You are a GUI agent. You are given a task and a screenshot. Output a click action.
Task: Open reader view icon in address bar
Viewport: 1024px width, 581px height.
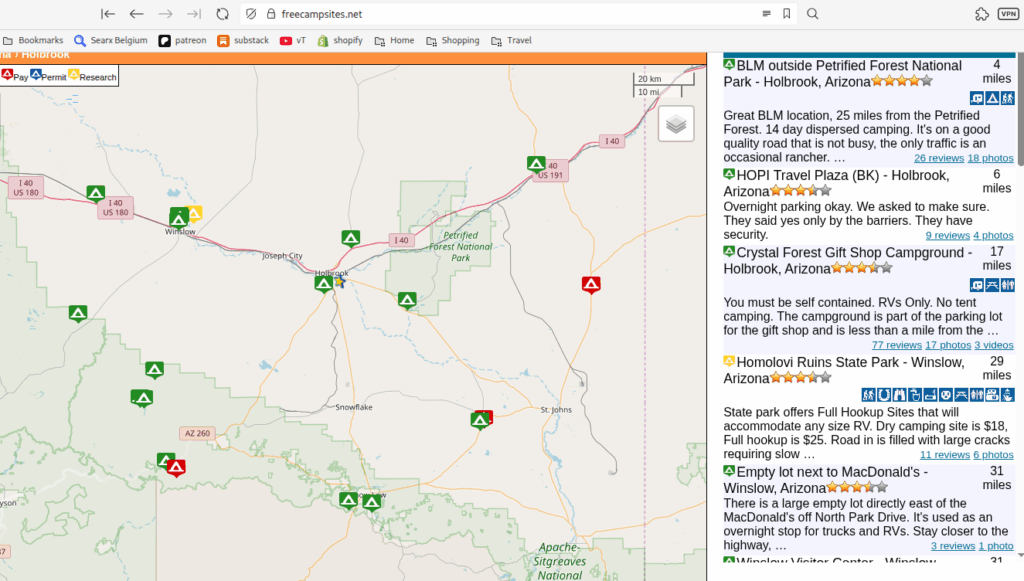(766, 14)
